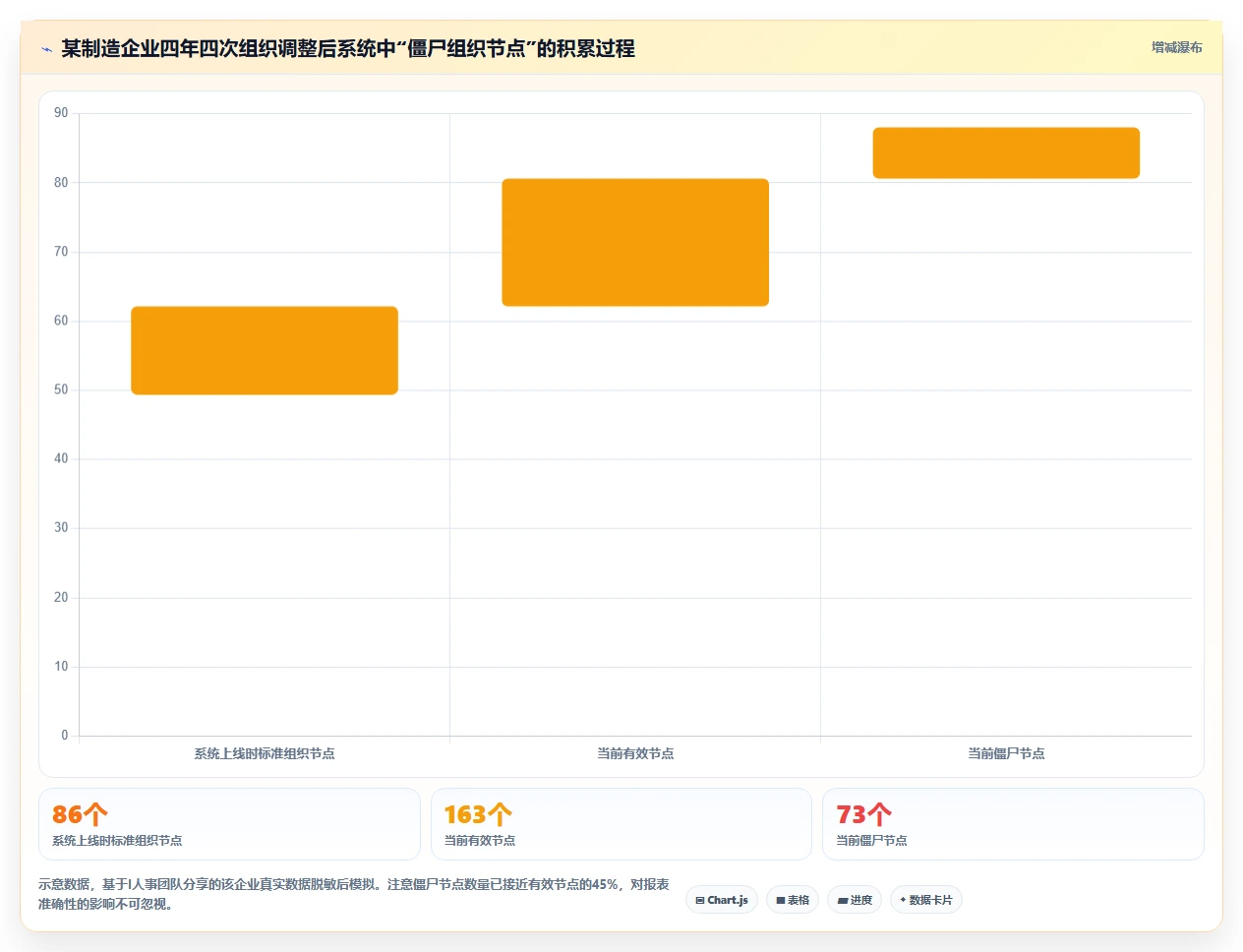The image size is (1243, 952).
Task: Click the title's lightning icon
Action: point(46,49)
